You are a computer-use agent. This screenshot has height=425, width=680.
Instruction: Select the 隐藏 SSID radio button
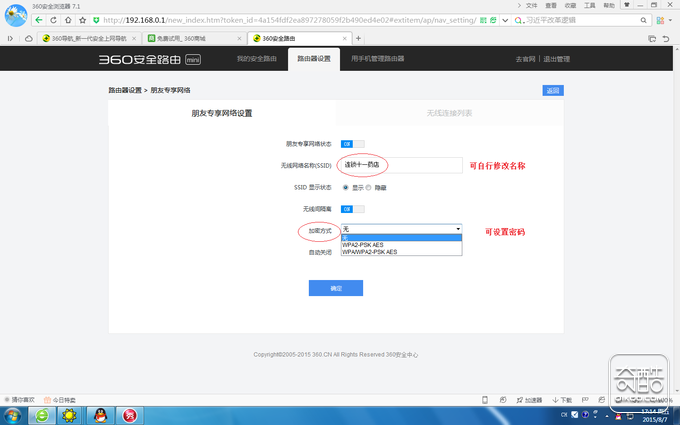[368, 187]
